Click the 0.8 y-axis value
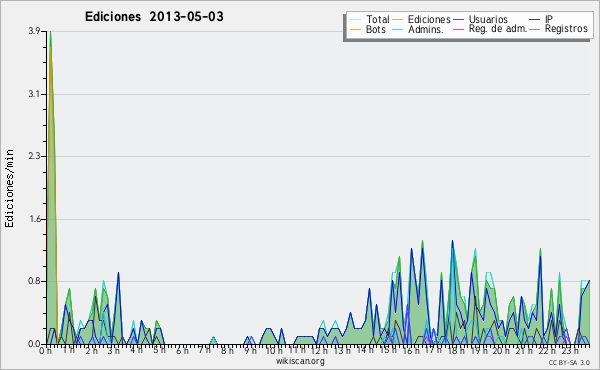The image size is (600, 370). (34, 281)
